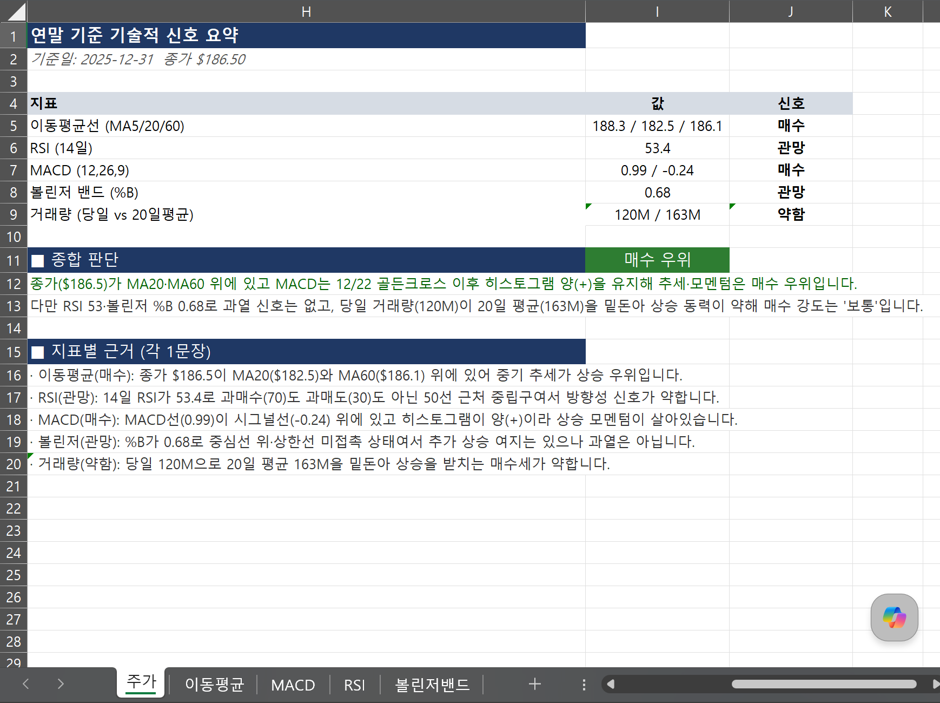The height and width of the screenshot is (703, 940).
Task: Click horizontal scrollbar right arrow
Action: [x=935, y=684]
